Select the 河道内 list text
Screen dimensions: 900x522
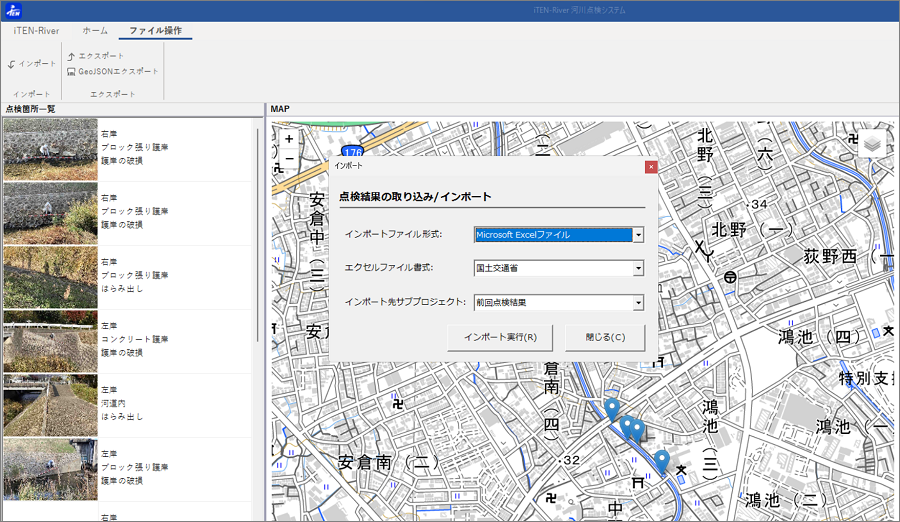pos(113,404)
